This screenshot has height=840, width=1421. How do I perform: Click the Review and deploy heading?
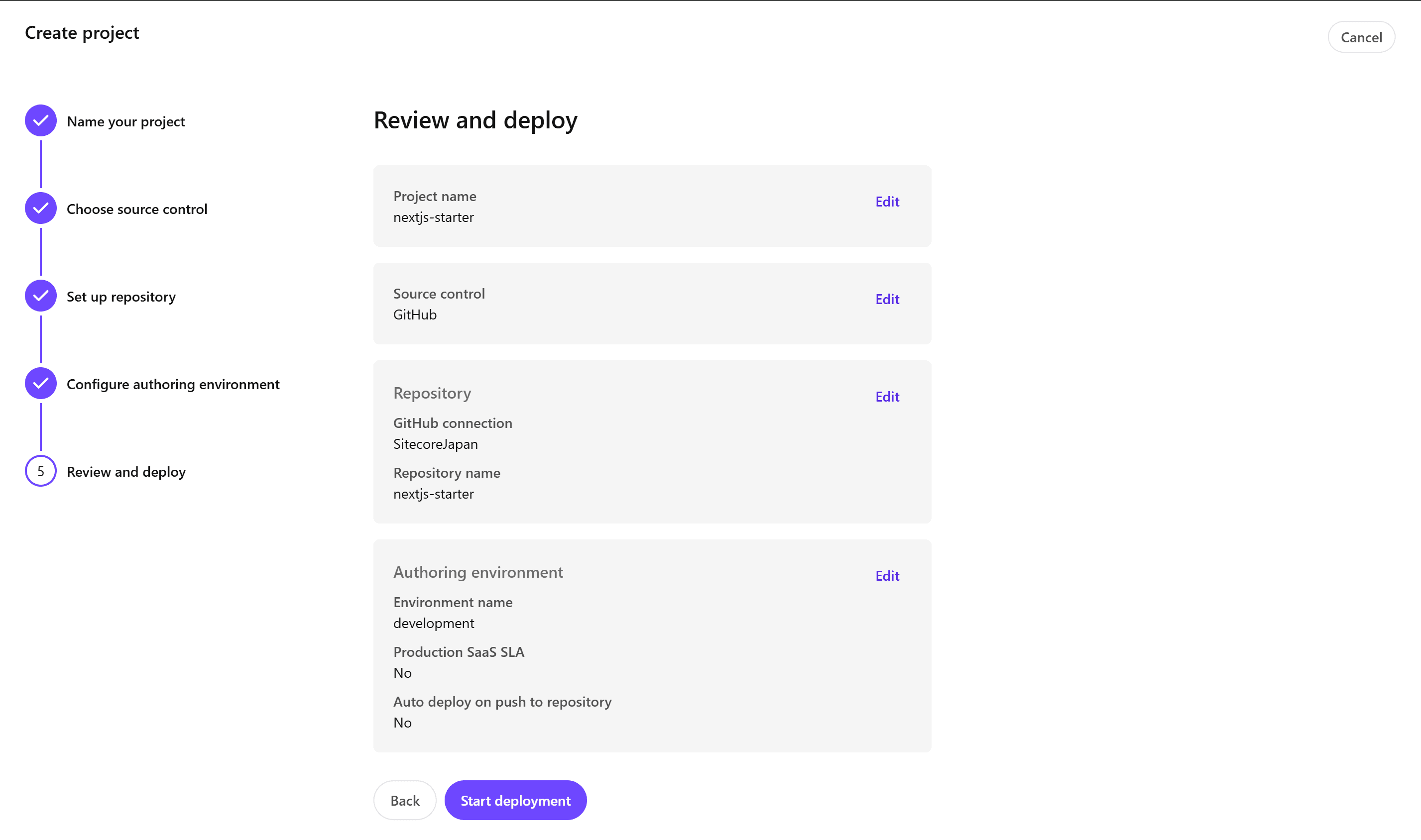[x=475, y=120]
